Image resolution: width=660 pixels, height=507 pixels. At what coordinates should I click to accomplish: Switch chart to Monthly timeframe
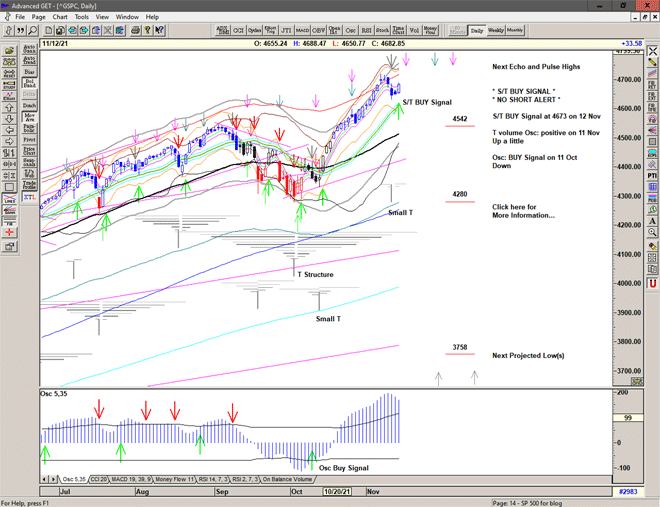[515, 31]
